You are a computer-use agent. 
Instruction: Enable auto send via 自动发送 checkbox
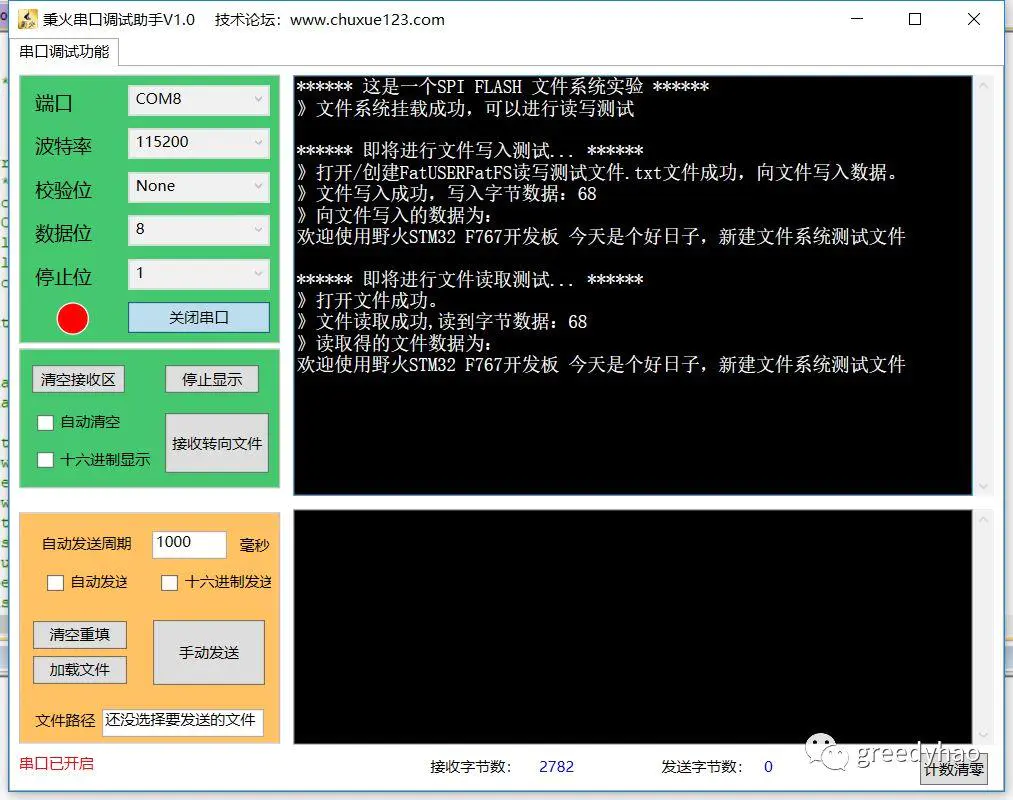click(55, 582)
